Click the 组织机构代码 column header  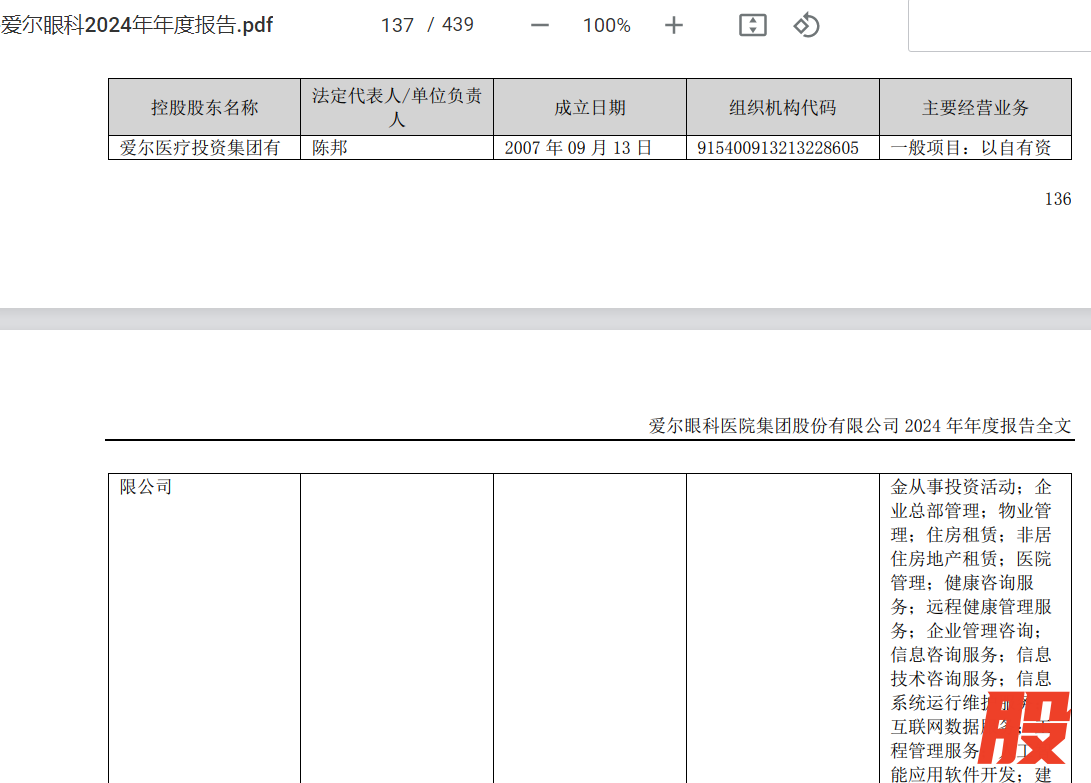click(782, 108)
